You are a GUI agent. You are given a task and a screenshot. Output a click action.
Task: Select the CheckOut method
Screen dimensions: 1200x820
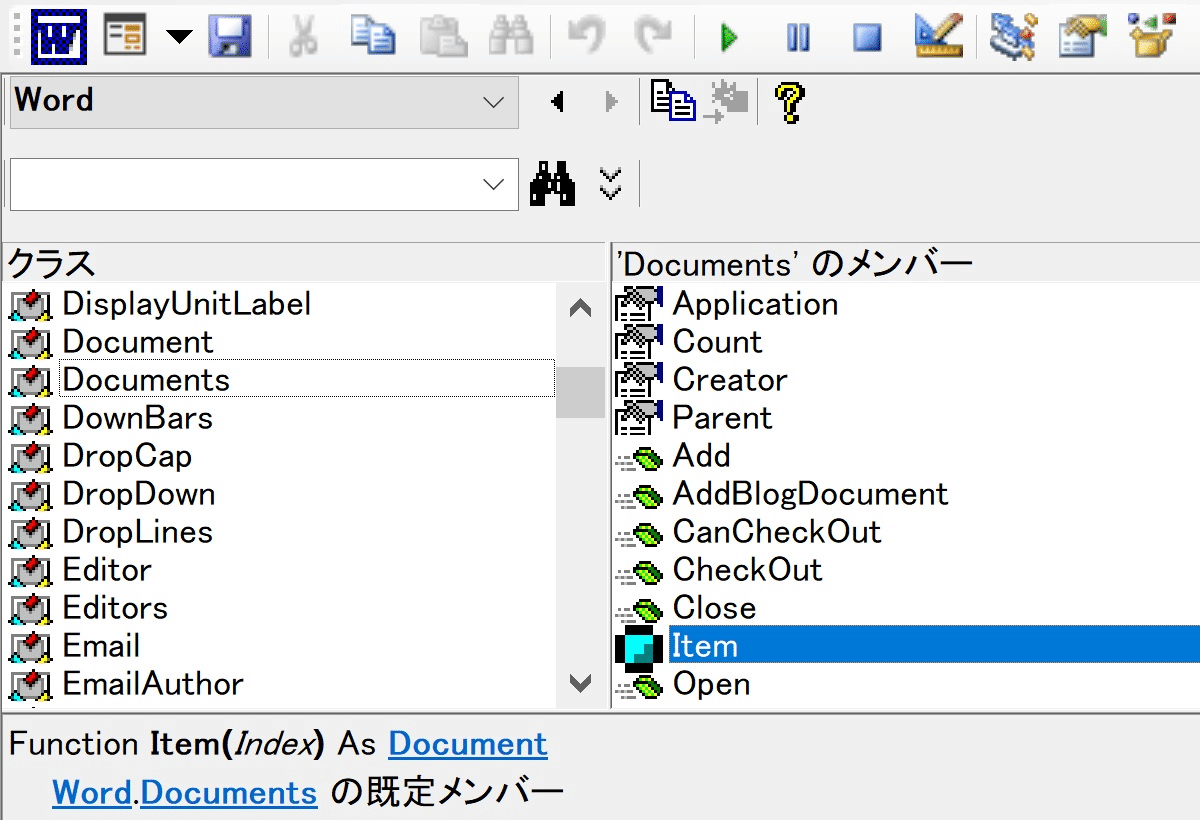coord(747,570)
